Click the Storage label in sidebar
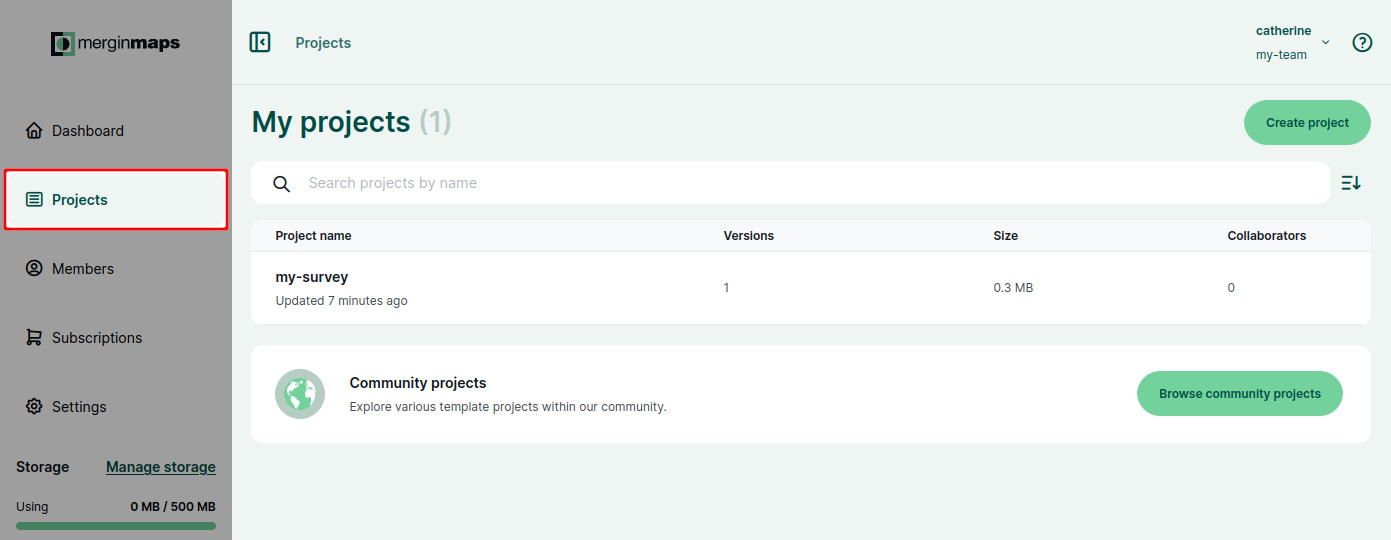This screenshot has height=540, width=1391. 43,467
